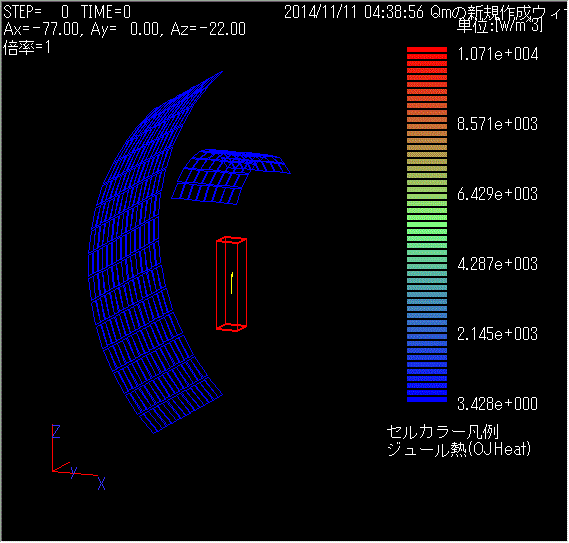
Task: Click the 4.287e+003 legend value
Action: (498, 264)
